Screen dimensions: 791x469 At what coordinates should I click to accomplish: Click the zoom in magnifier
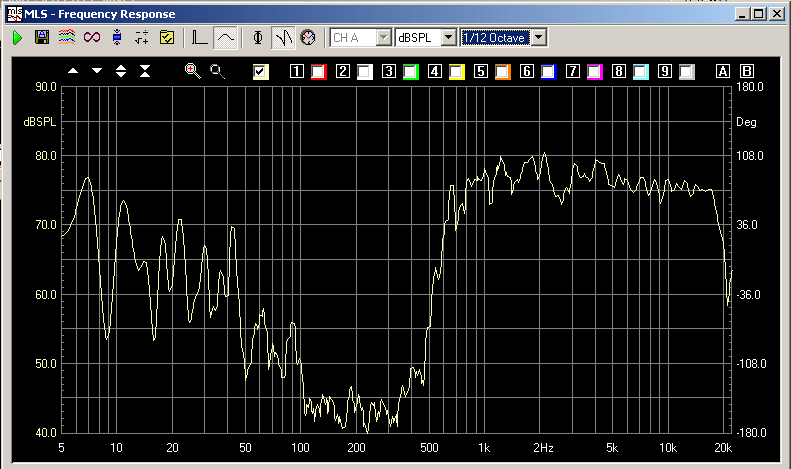click(x=192, y=71)
